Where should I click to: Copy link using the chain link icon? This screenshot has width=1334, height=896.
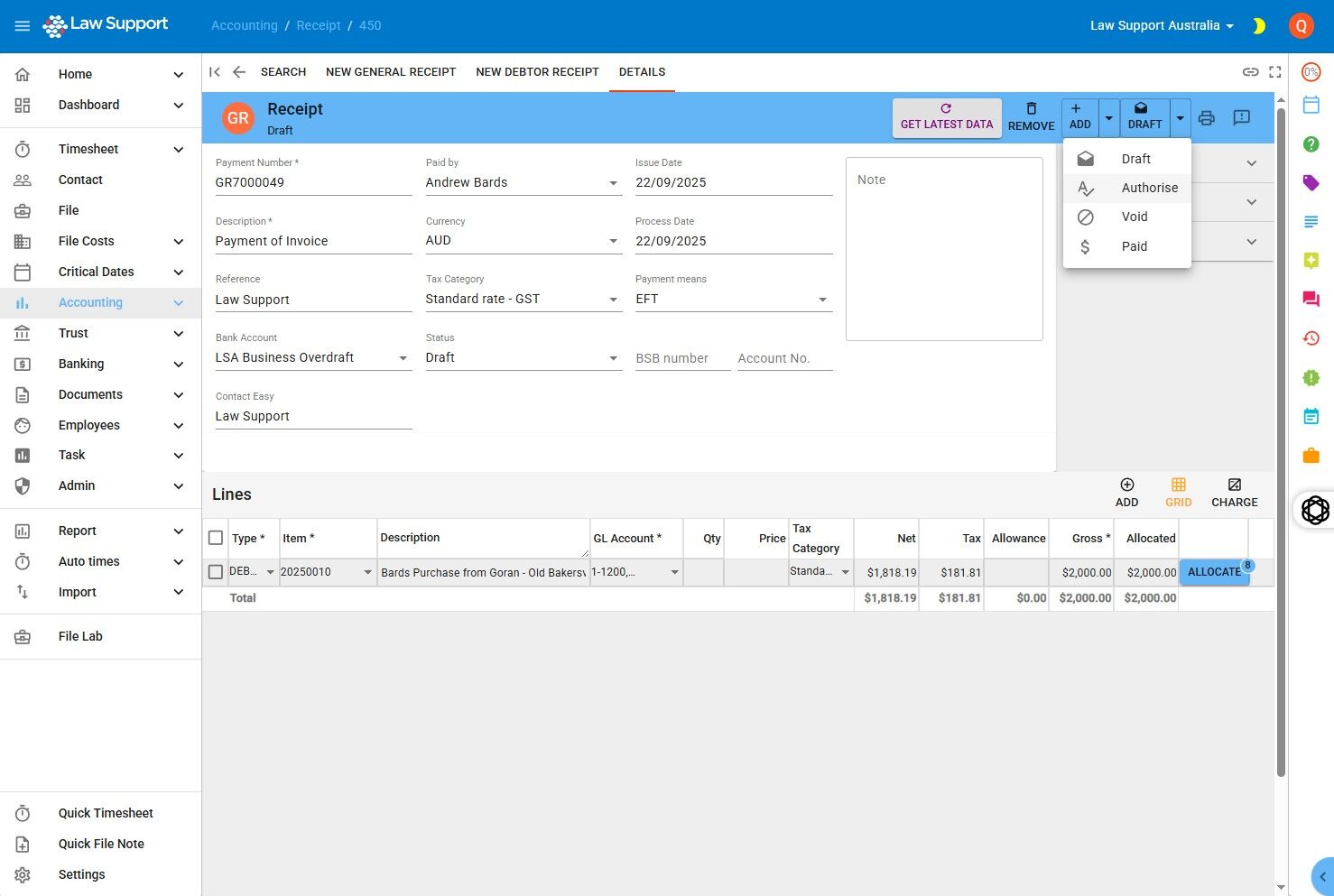[x=1250, y=72]
